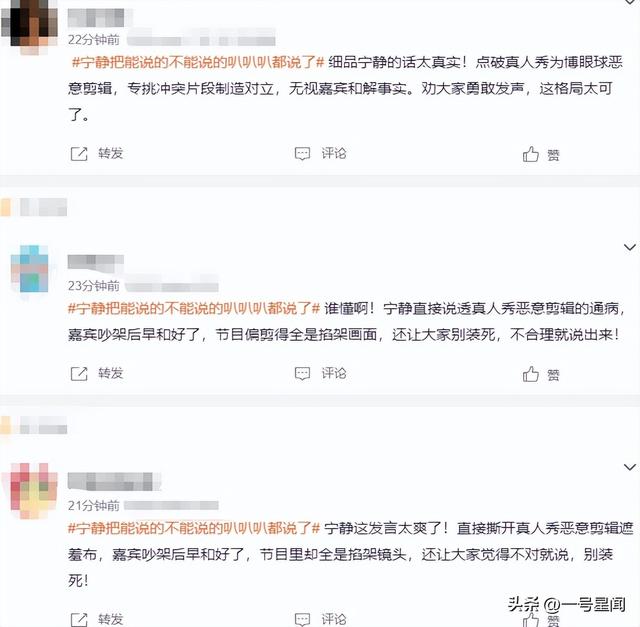Viewport: 640px width, 627px height.
Task: View the blue avatar of the 23分钟前 poster
Action: click(29, 269)
